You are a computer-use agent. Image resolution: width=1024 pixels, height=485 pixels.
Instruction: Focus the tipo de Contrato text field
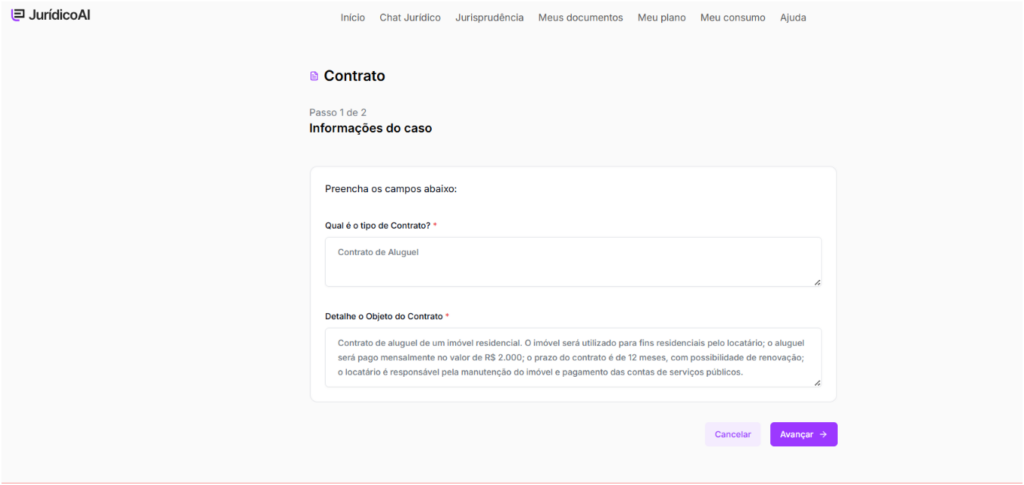(573, 262)
